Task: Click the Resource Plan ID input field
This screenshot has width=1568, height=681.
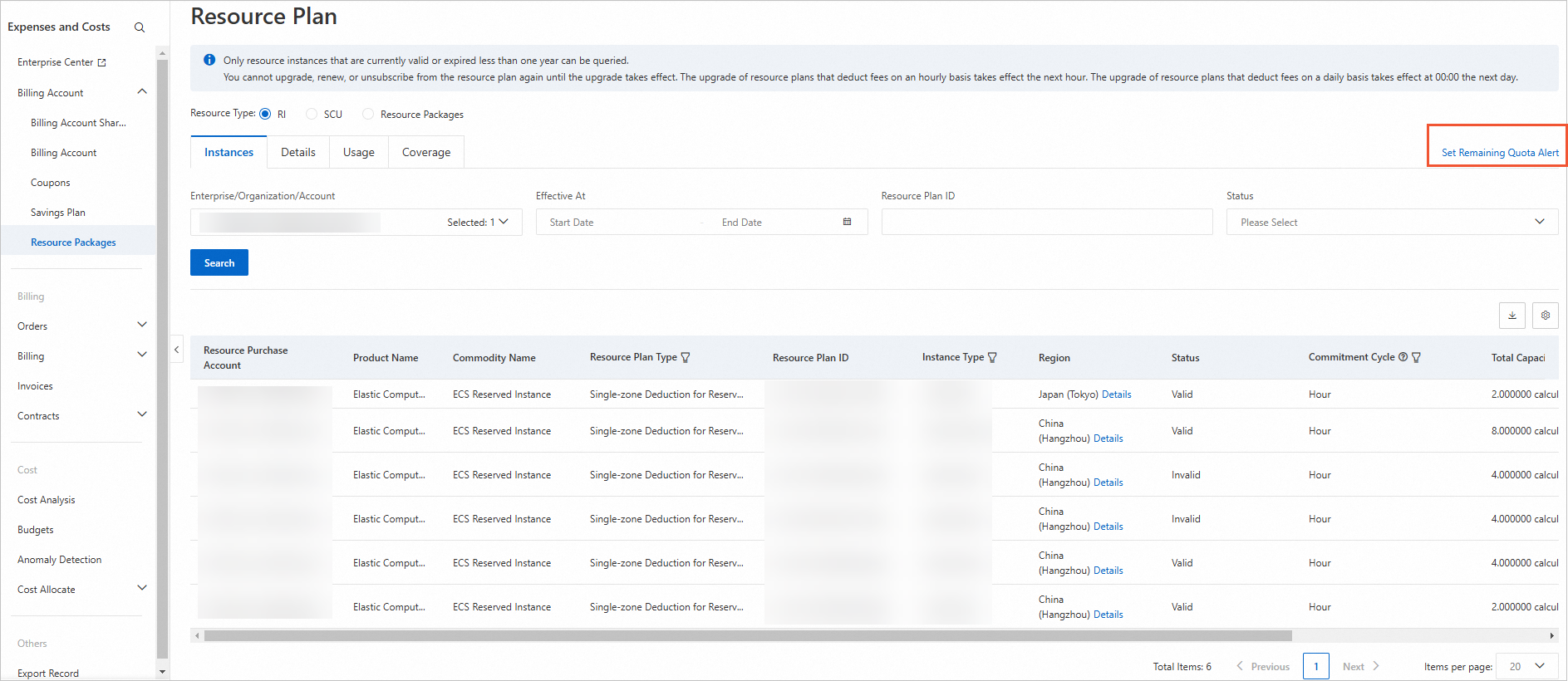Action: point(1046,222)
